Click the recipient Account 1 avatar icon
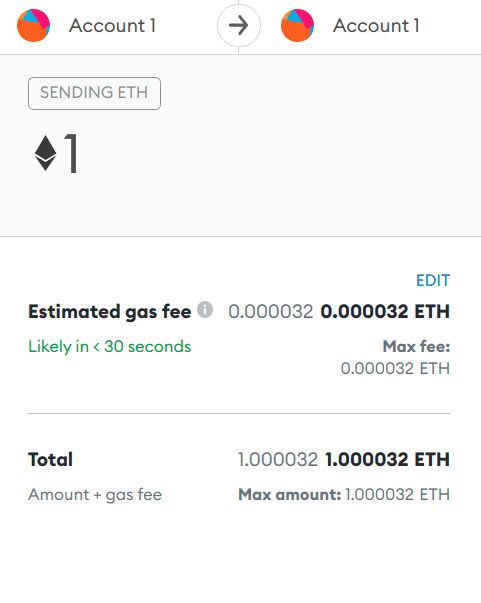This screenshot has width=481, height=603. pyautogui.click(x=297, y=25)
